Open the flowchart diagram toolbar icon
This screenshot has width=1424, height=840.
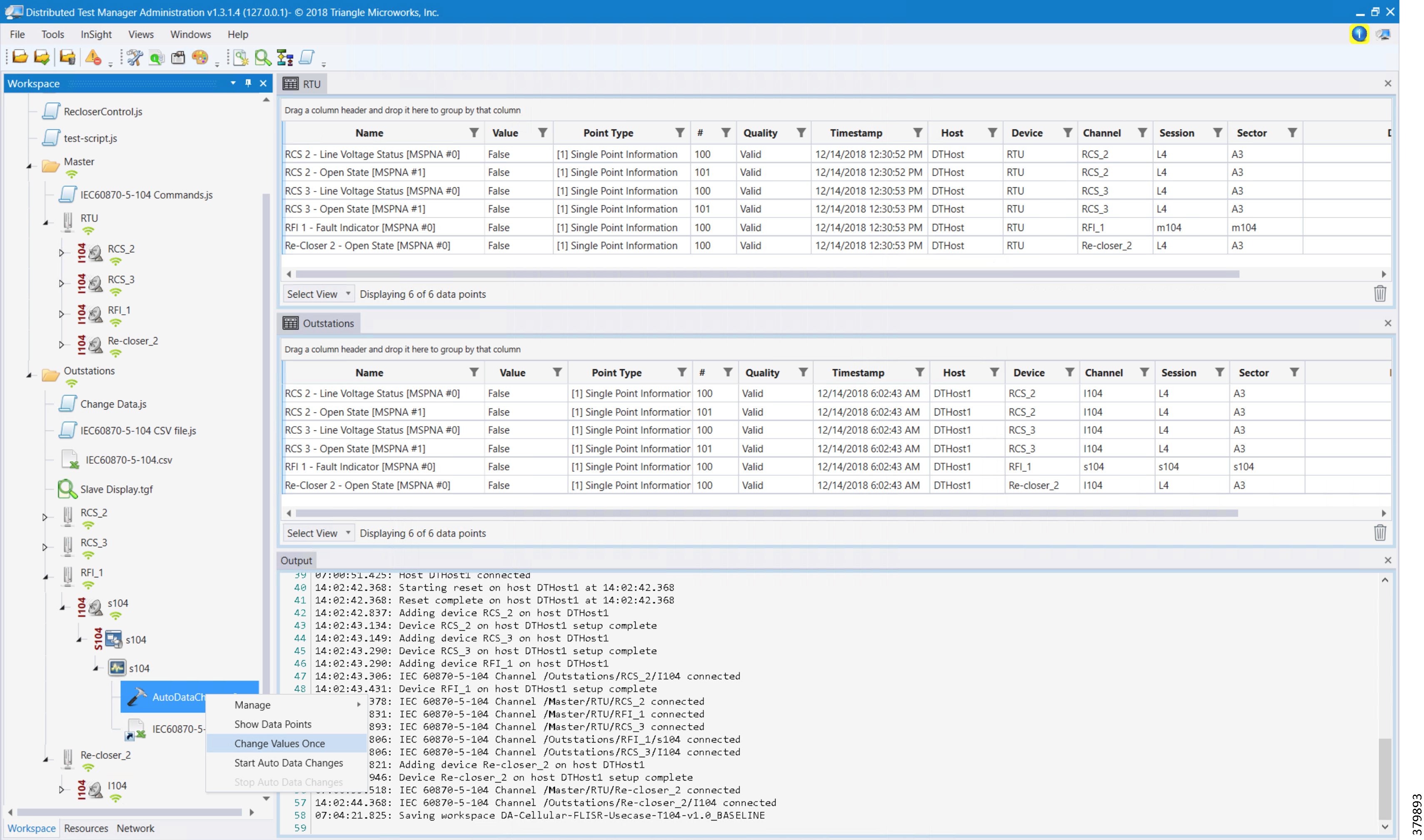coord(285,57)
